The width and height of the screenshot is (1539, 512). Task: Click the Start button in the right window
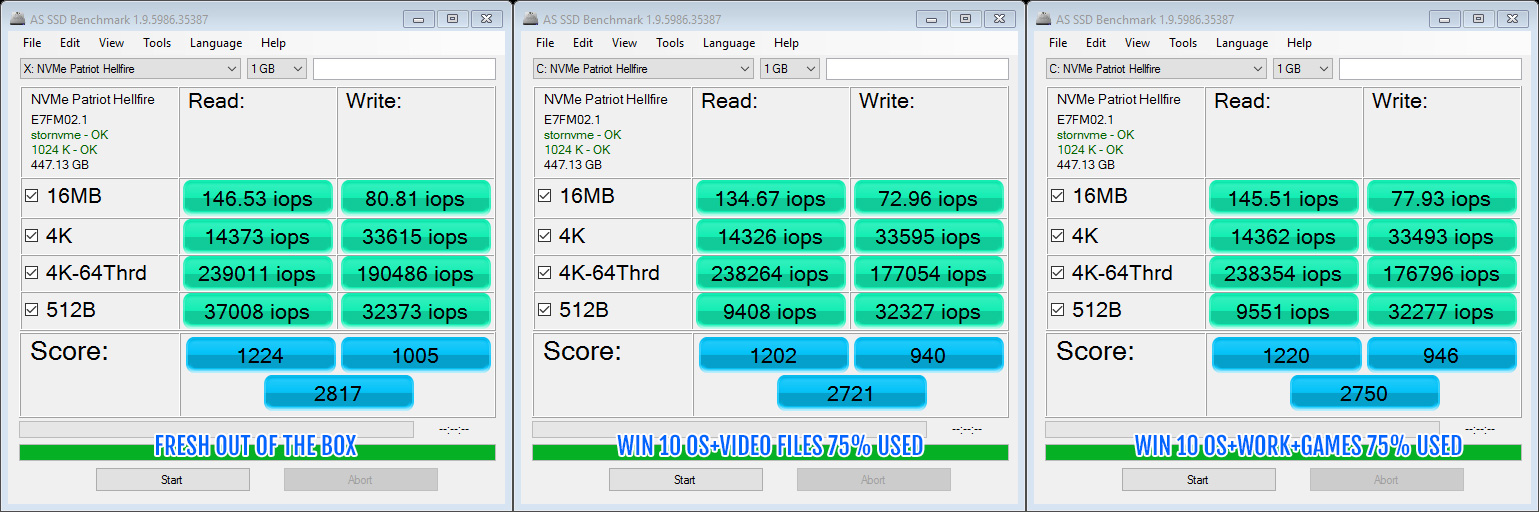pos(1198,480)
